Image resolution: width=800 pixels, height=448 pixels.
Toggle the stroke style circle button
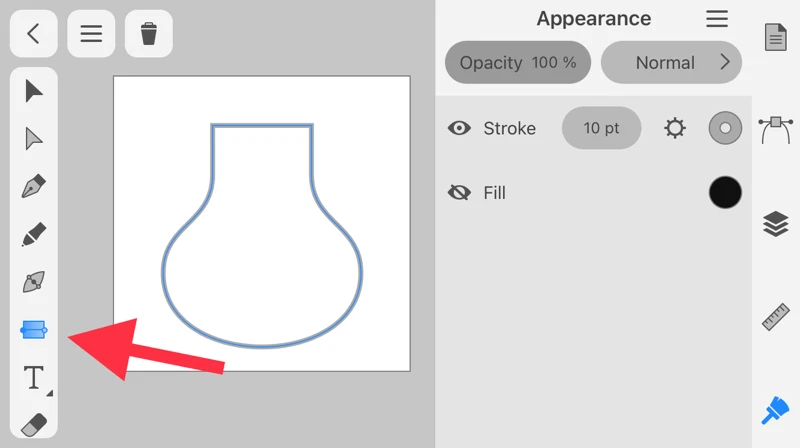point(725,128)
